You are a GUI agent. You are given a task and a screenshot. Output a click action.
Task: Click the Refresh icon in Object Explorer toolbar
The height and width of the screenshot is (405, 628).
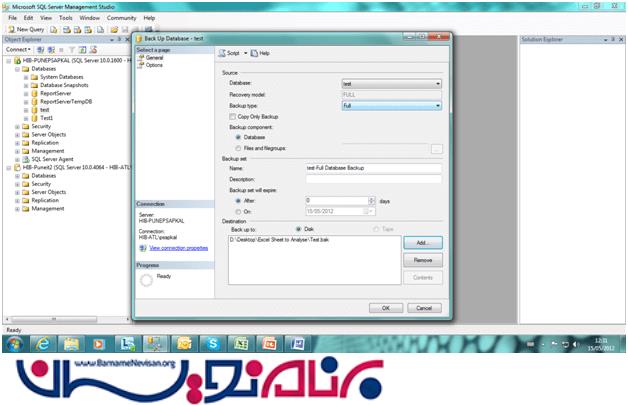coord(83,50)
